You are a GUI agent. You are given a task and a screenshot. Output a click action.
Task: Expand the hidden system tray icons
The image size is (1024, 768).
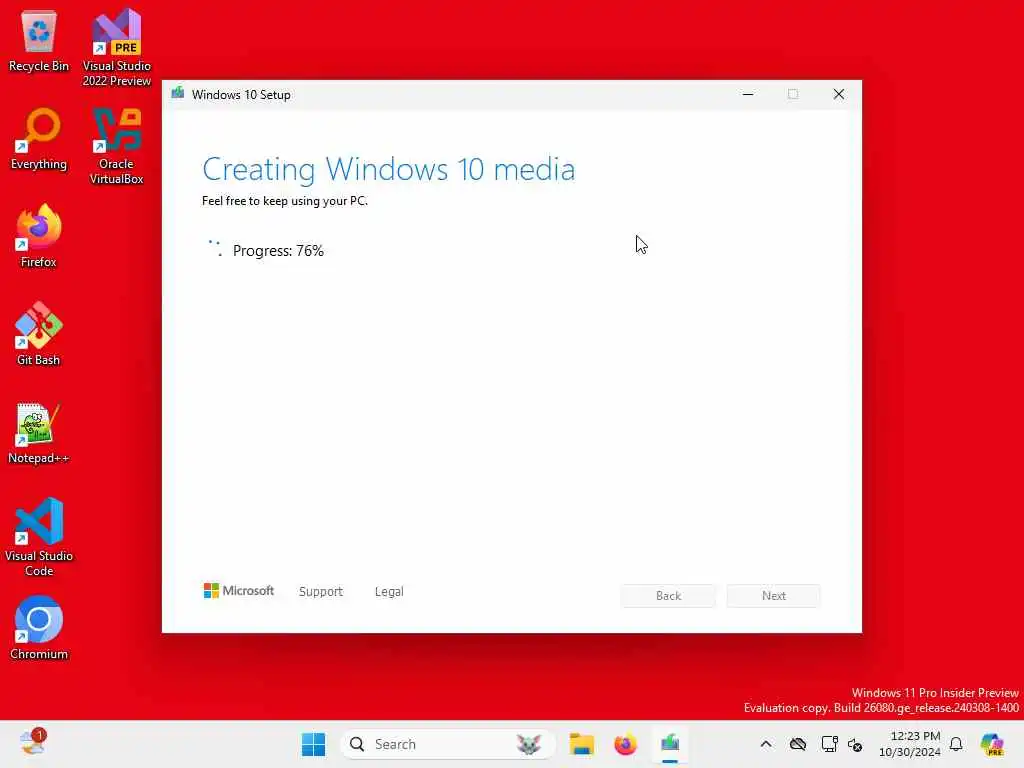coord(766,744)
